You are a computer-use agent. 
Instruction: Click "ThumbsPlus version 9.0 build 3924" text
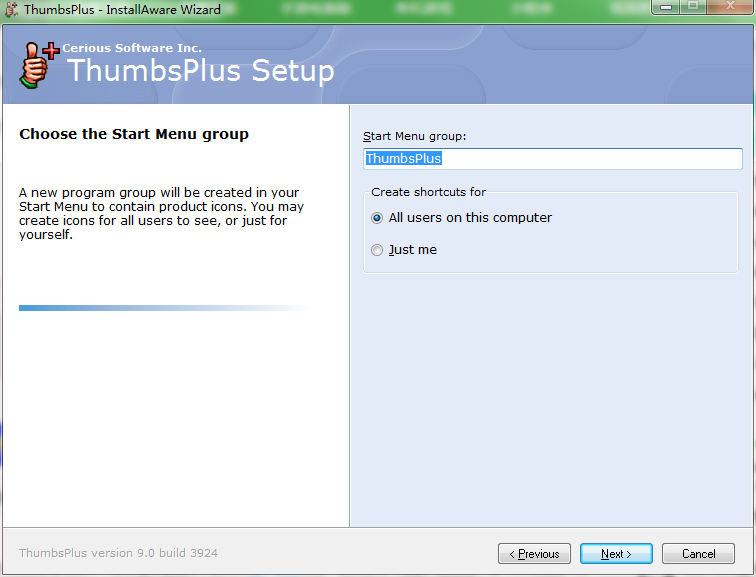point(118,553)
